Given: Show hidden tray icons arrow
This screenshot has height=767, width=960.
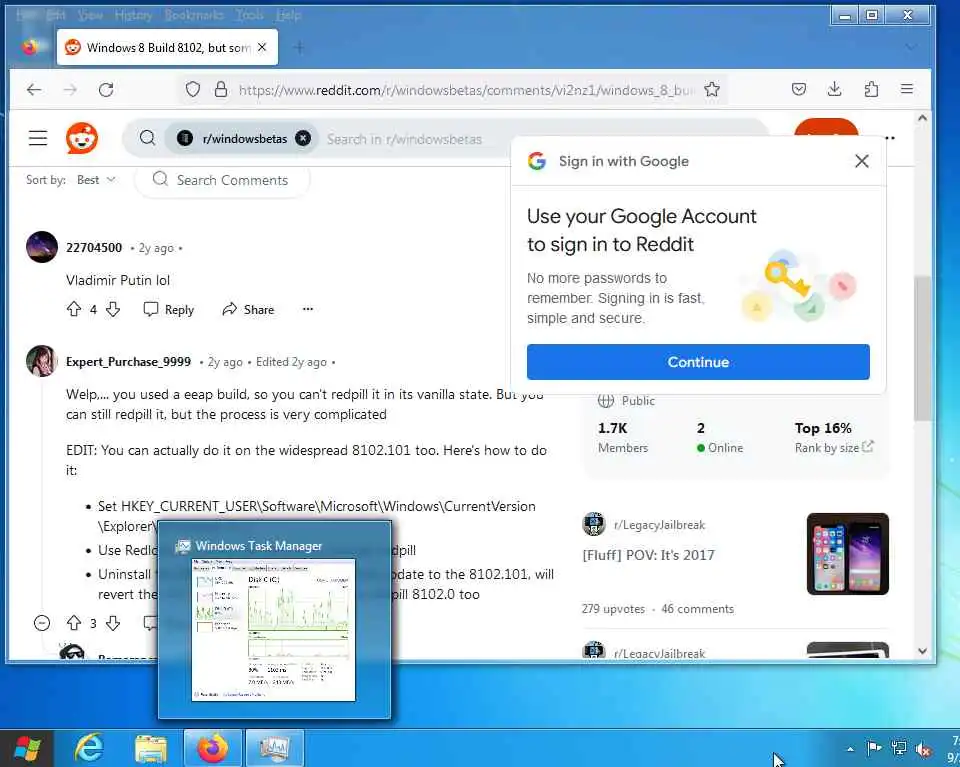Looking at the screenshot, I should click(x=850, y=749).
